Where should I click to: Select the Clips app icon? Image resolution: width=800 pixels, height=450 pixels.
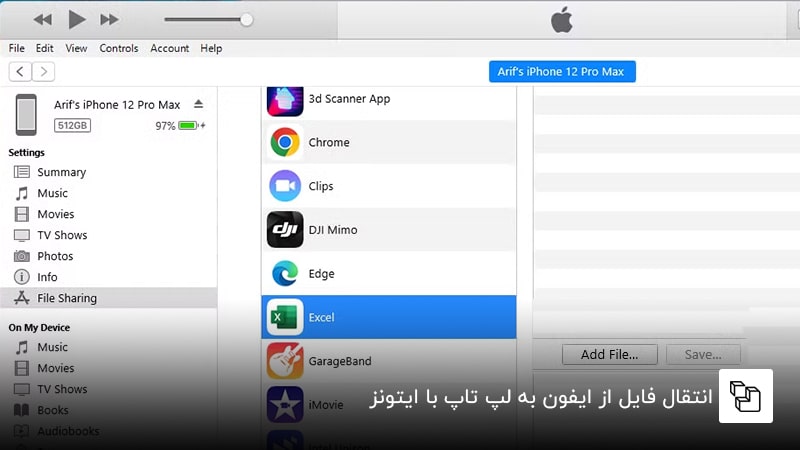click(x=285, y=186)
